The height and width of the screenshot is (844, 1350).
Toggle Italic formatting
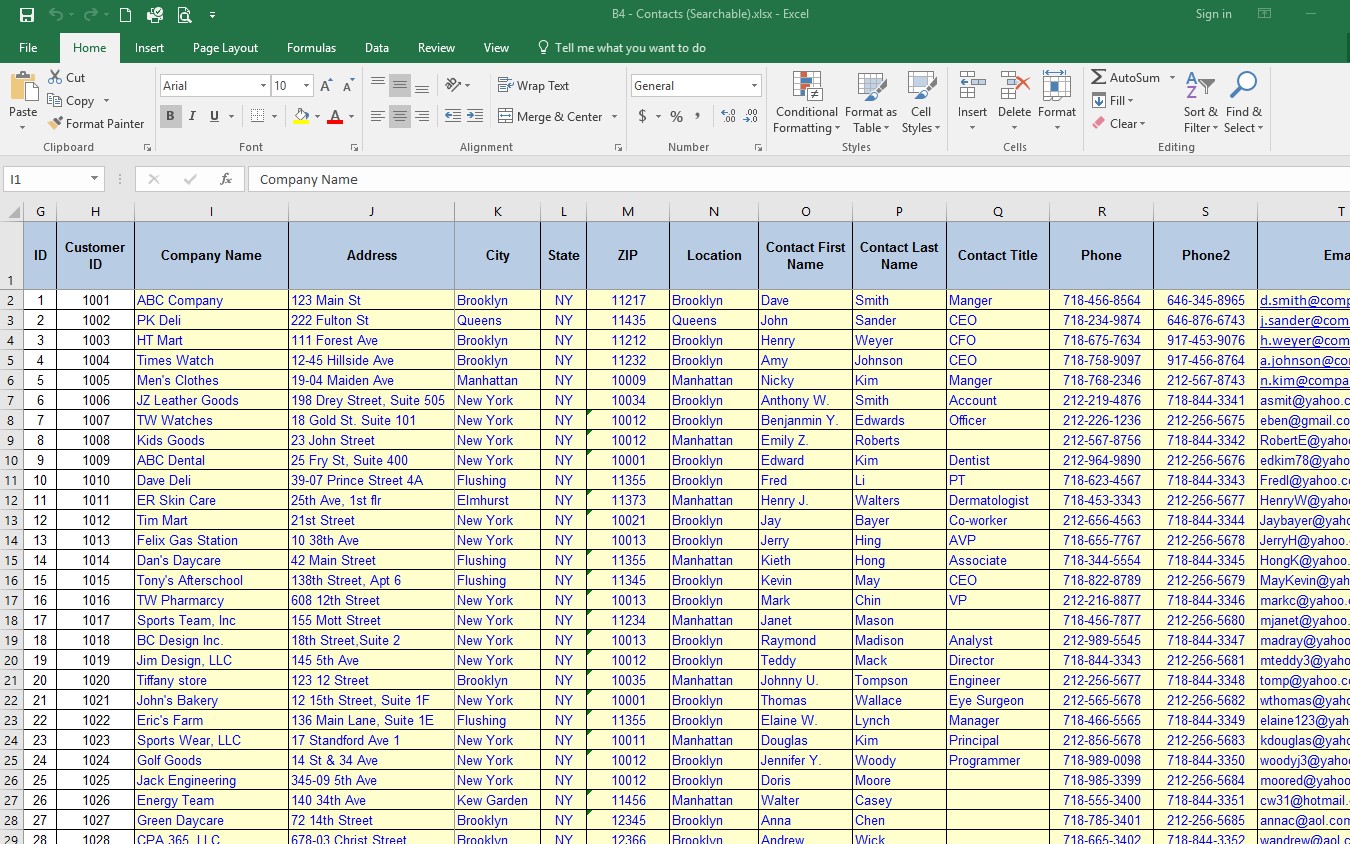pos(192,117)
